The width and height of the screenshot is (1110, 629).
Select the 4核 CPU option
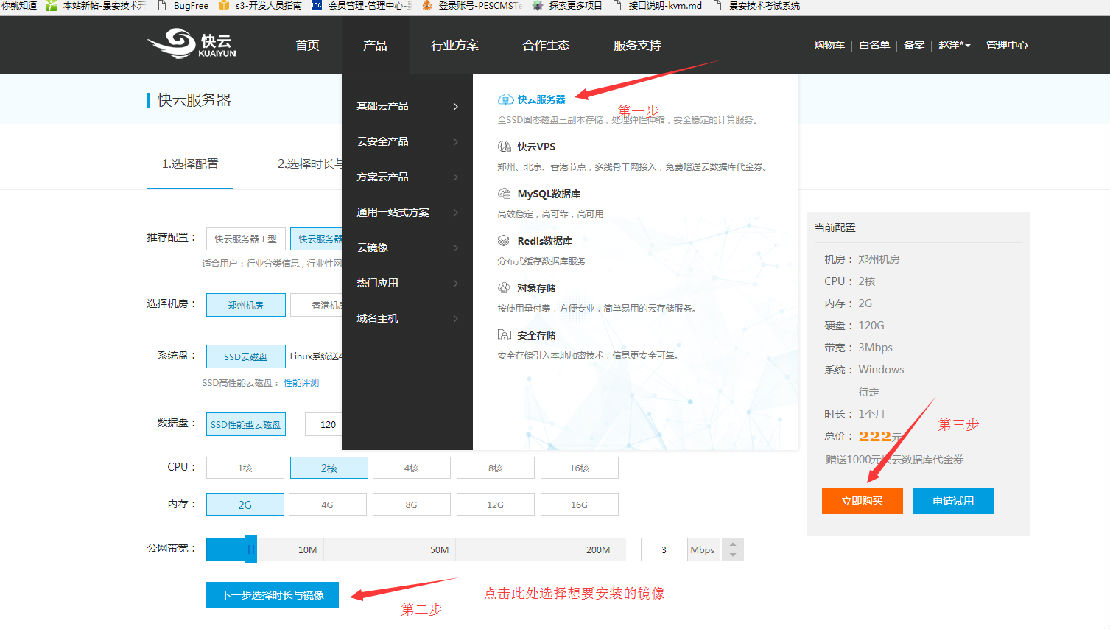(411, 467)
